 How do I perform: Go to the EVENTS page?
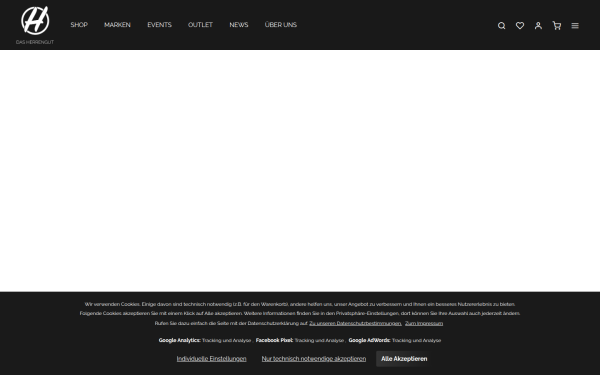159,25
